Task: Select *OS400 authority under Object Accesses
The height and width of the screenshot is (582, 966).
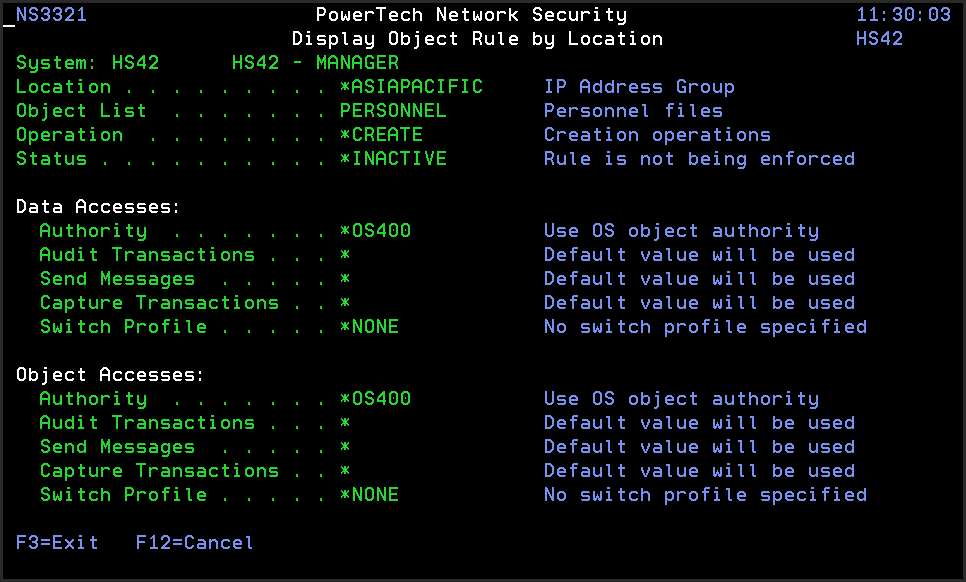Action: [x=375, y=399]
